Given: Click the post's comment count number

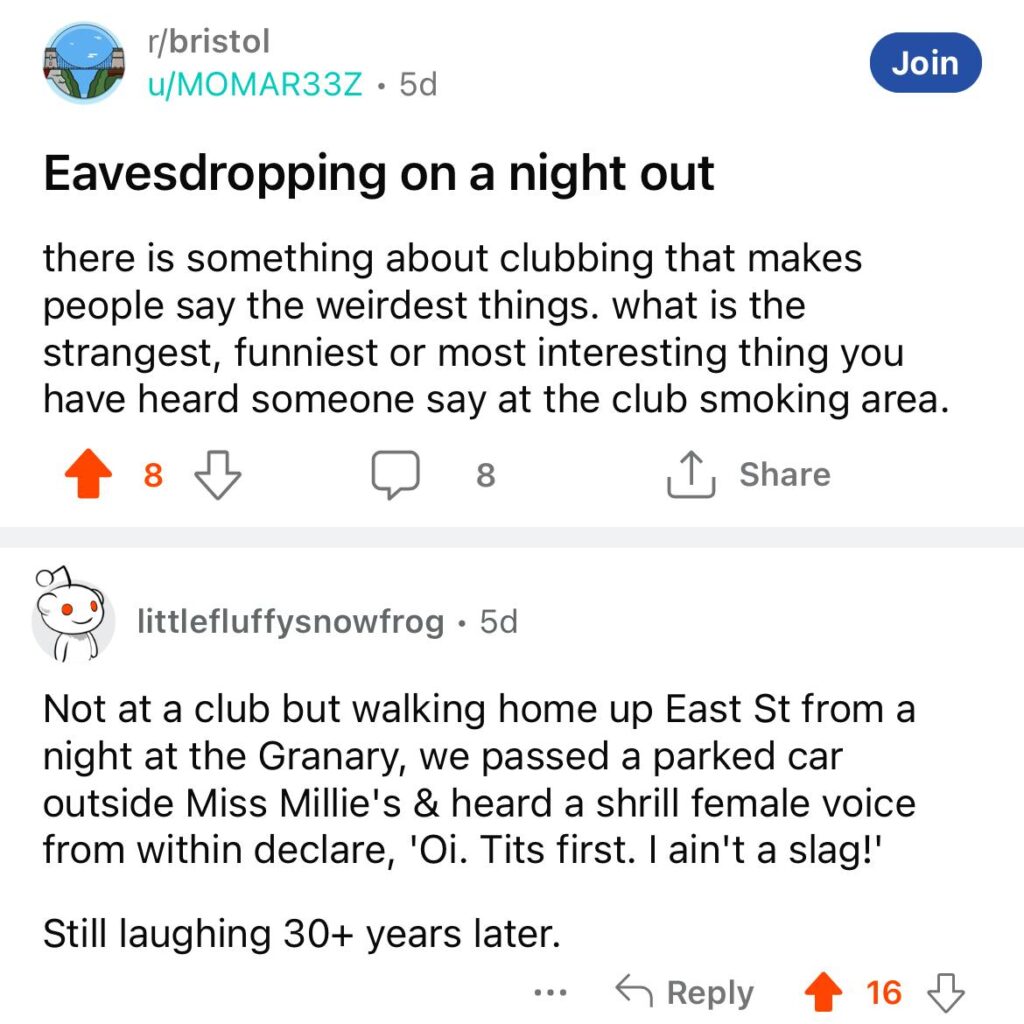Looking at the screenshot, I should tap(485, 475).
